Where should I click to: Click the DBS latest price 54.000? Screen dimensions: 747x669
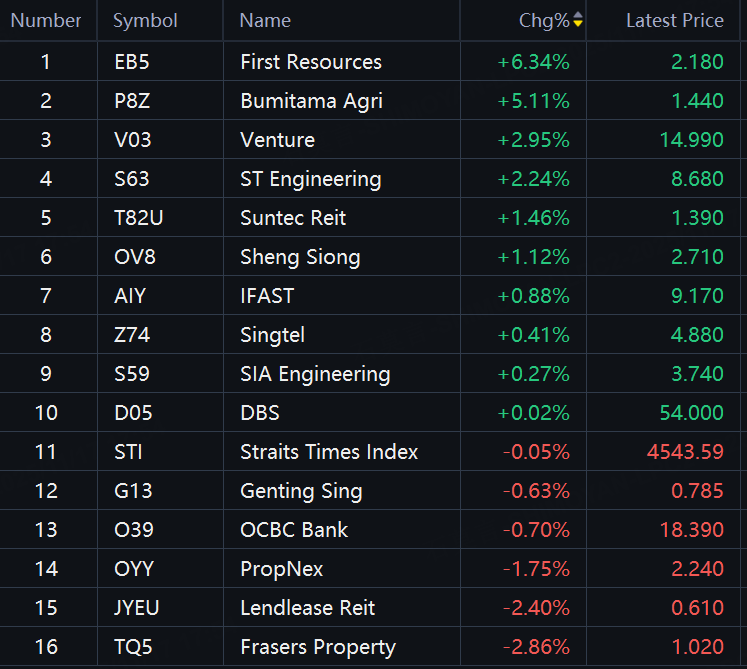coord(691,413)
